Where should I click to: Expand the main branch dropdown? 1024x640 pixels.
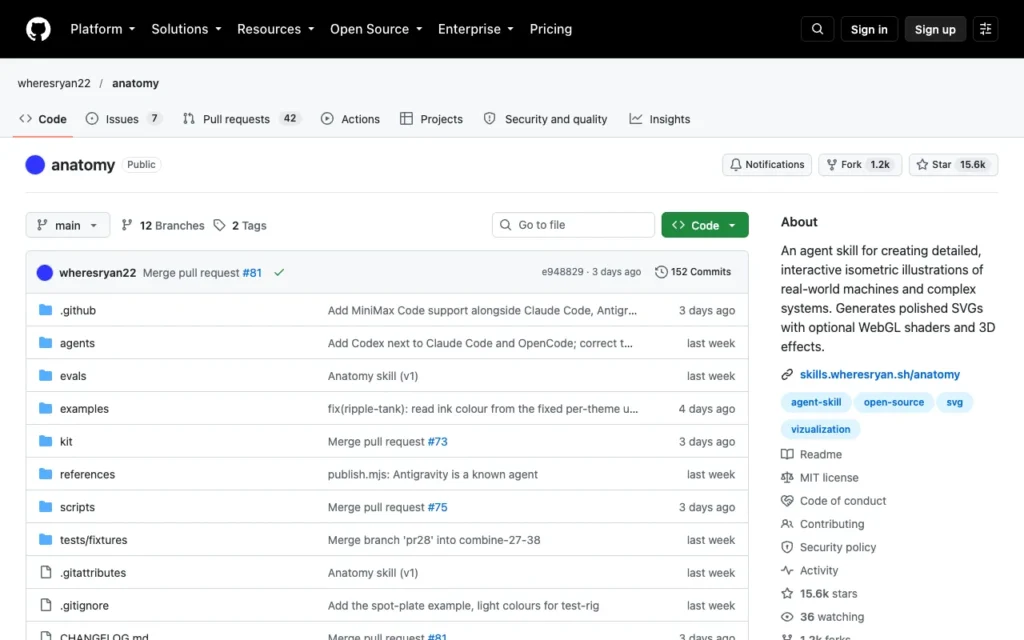pos(68,225)
